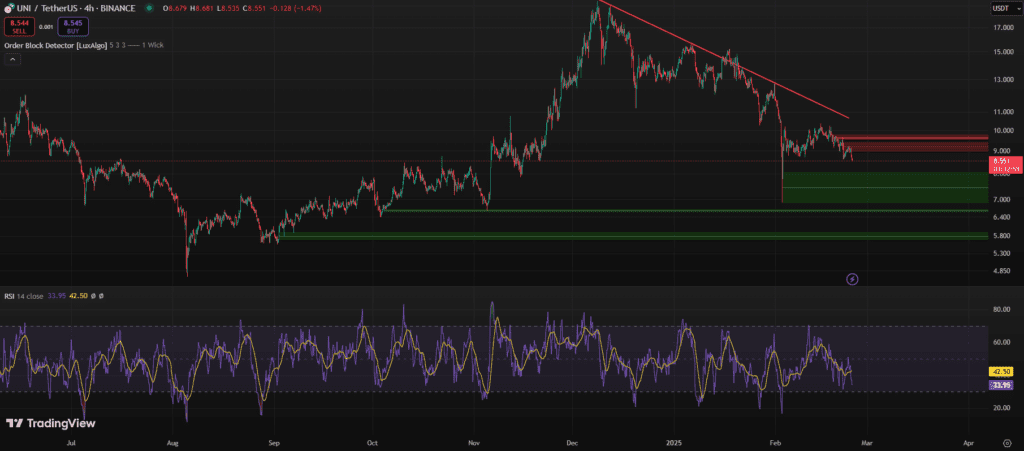The height and width of the screenshot is (451, 1024).
Task: Open the USDT currency dropdown
Action: (999, 9)
